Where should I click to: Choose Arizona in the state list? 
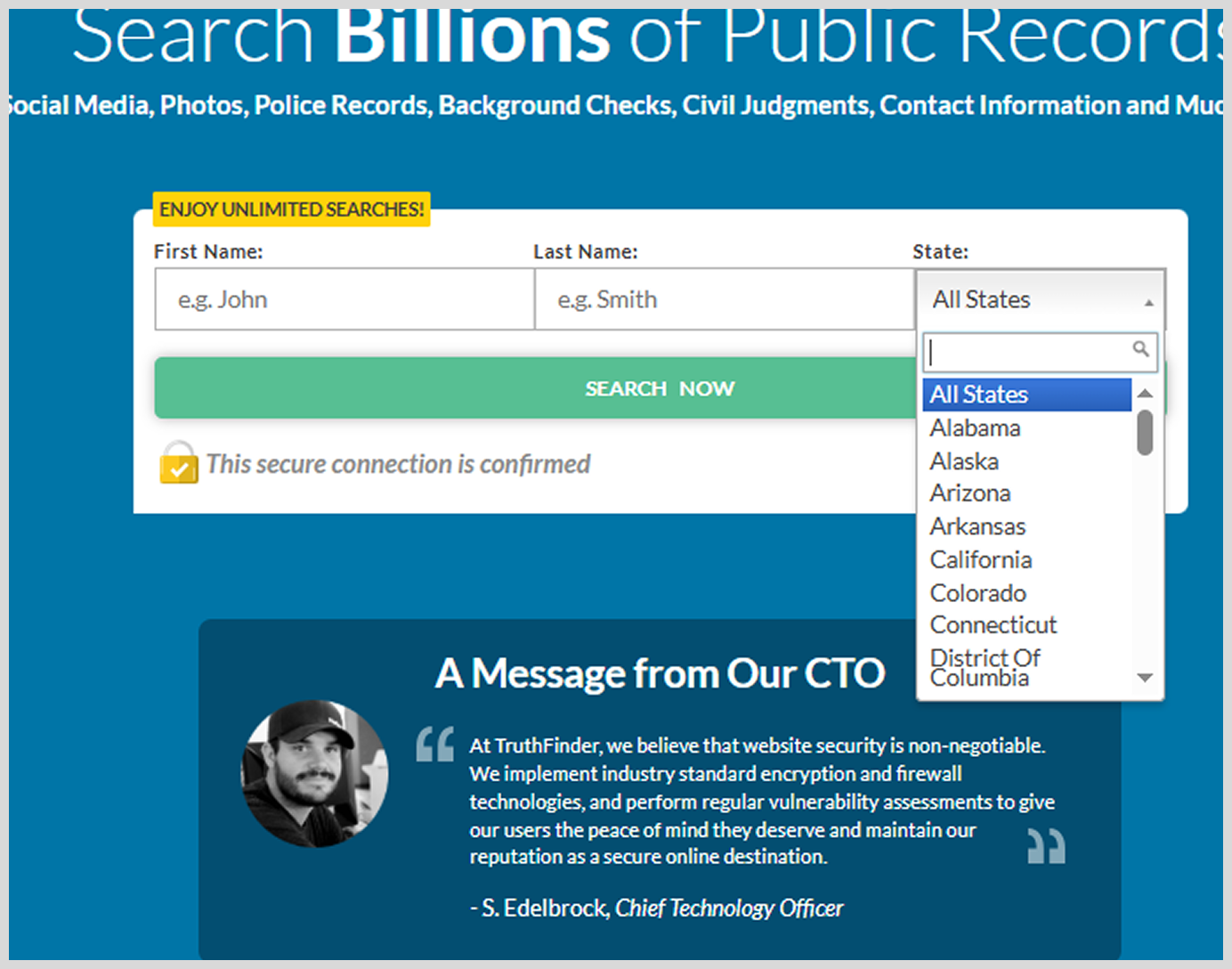[x=1026, y=493]
